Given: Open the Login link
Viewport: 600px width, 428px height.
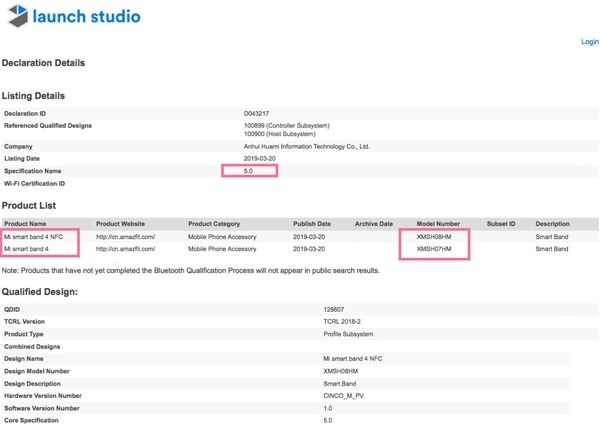Looking at the screenshot, I should click(x=589, y=42).
